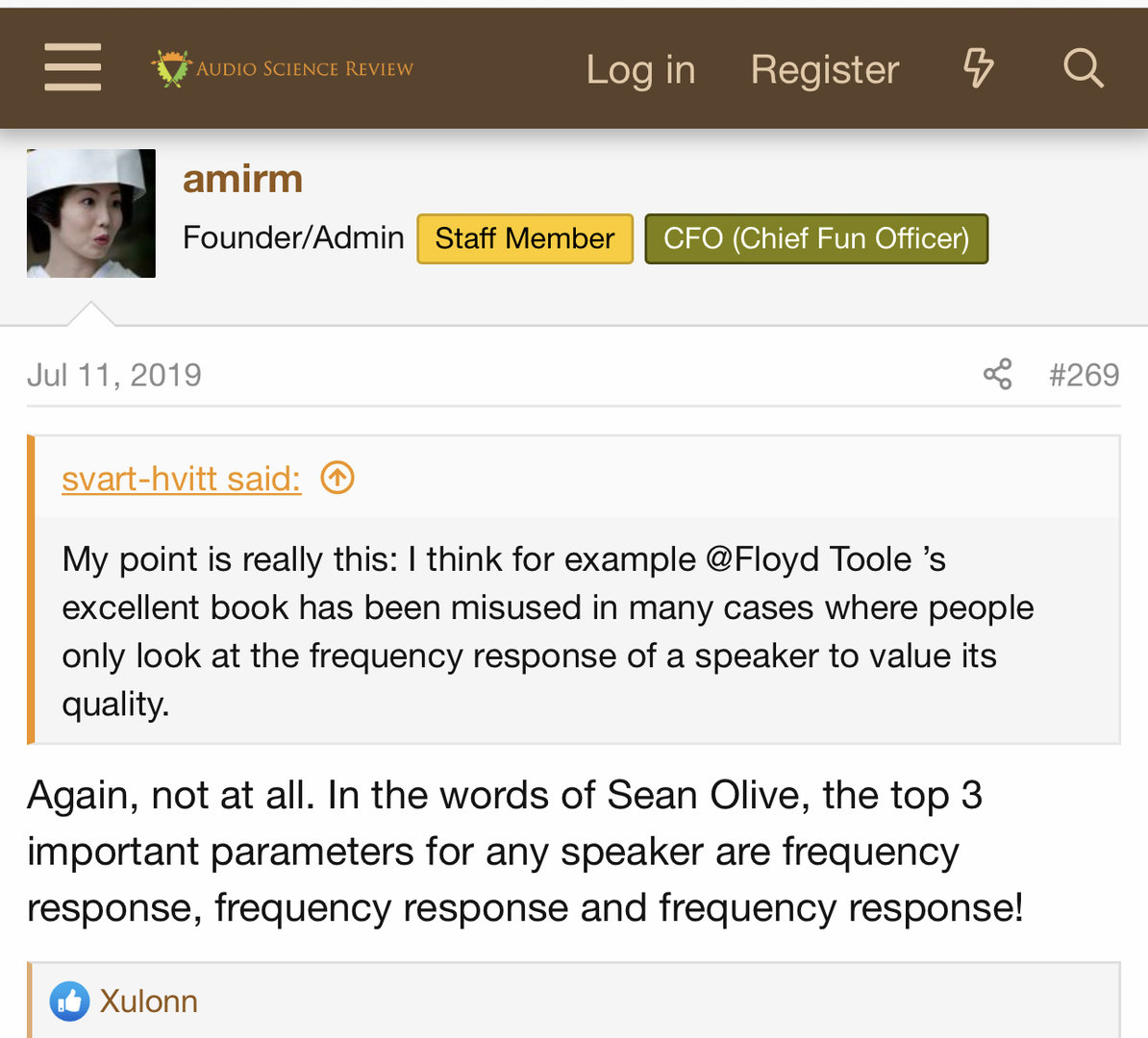Image resolution: width=1148 pixels, height=1038 pixels.
Task: Click the "svart-hvitt said:" quote link
Action: click(181, 478)
